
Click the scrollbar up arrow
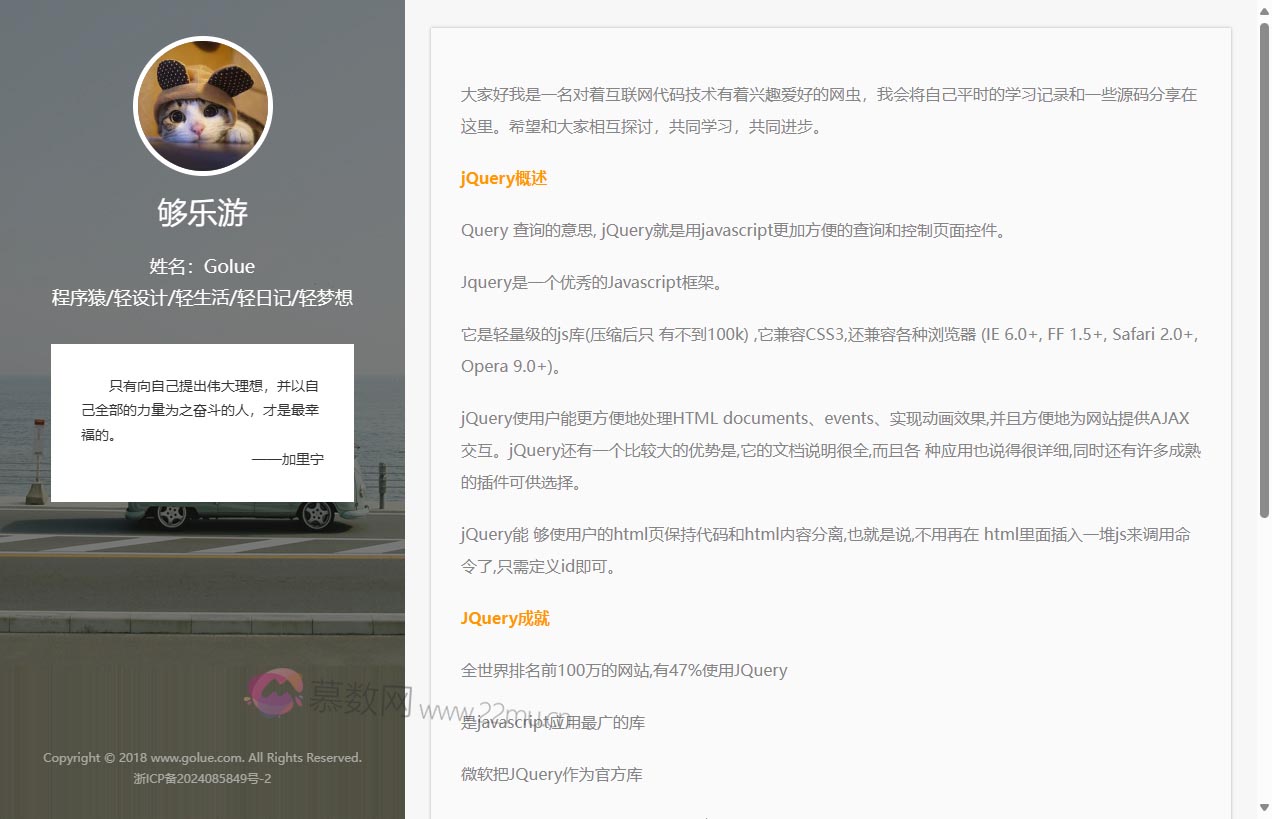(1263, 9)
